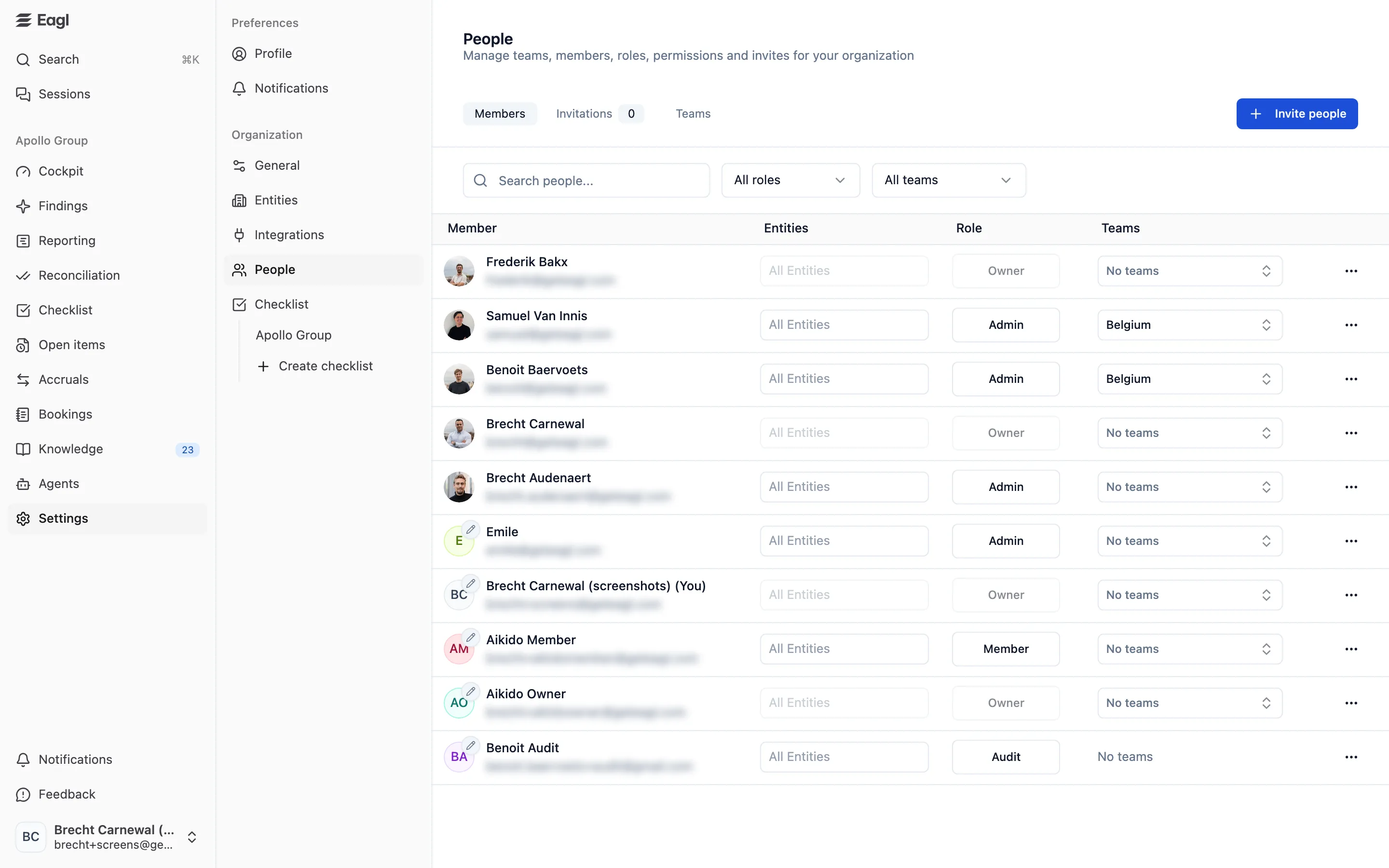
Task: Change Benoit Audit's Audit role button
Action: pos(1006,757)
